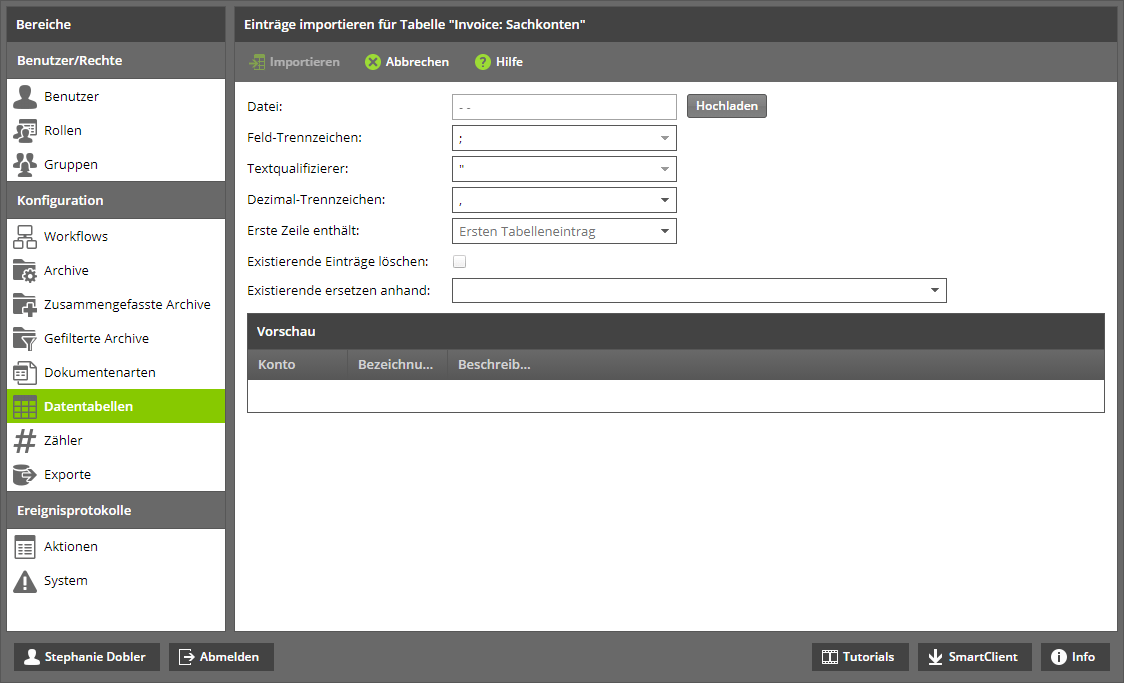Click the Aktionen list icon
1124x683 pixels.
tap(25, 547)
